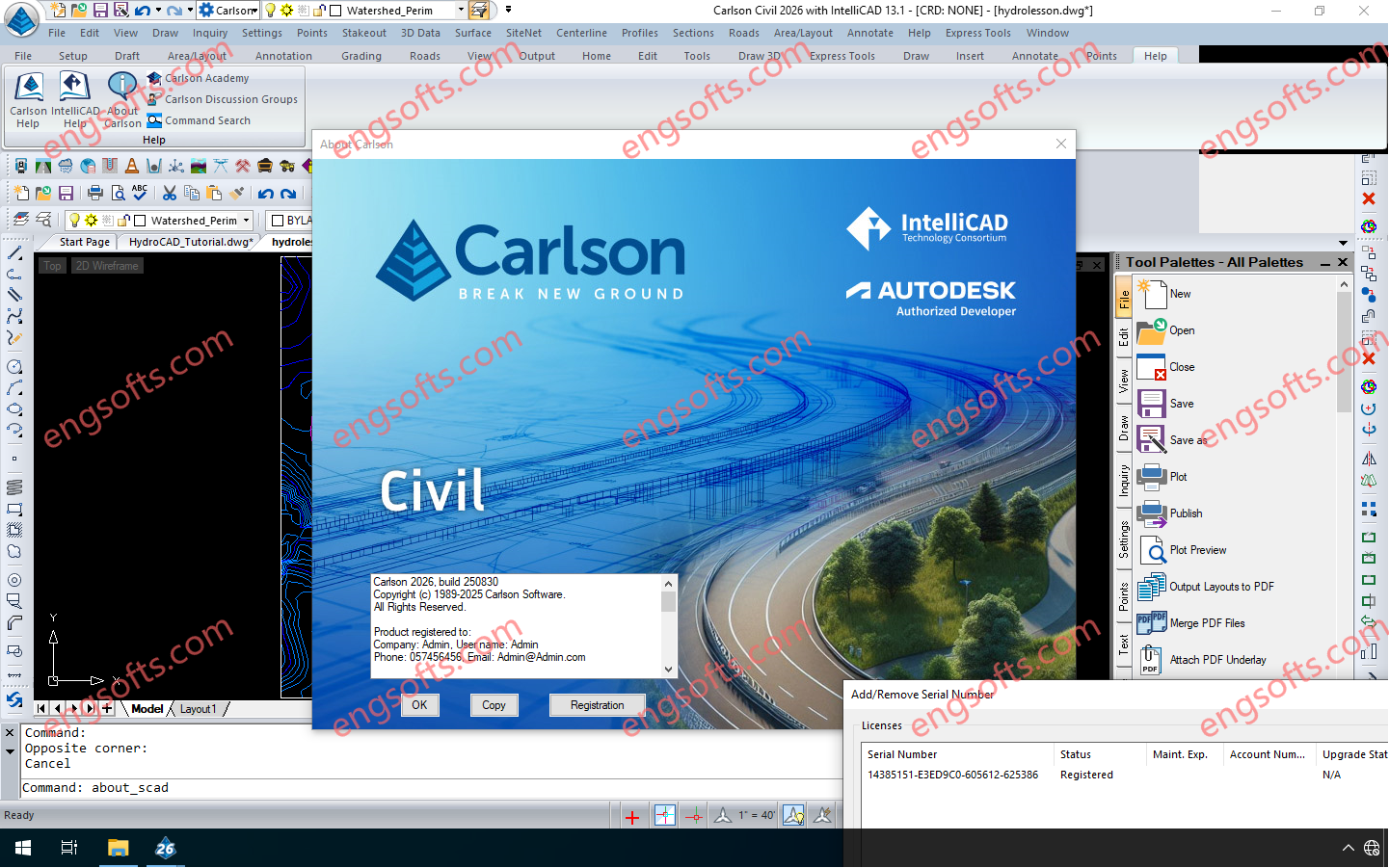Launch Command Search from Help panel
Viewport: 1389px width, 868px height.
(199, 120)
